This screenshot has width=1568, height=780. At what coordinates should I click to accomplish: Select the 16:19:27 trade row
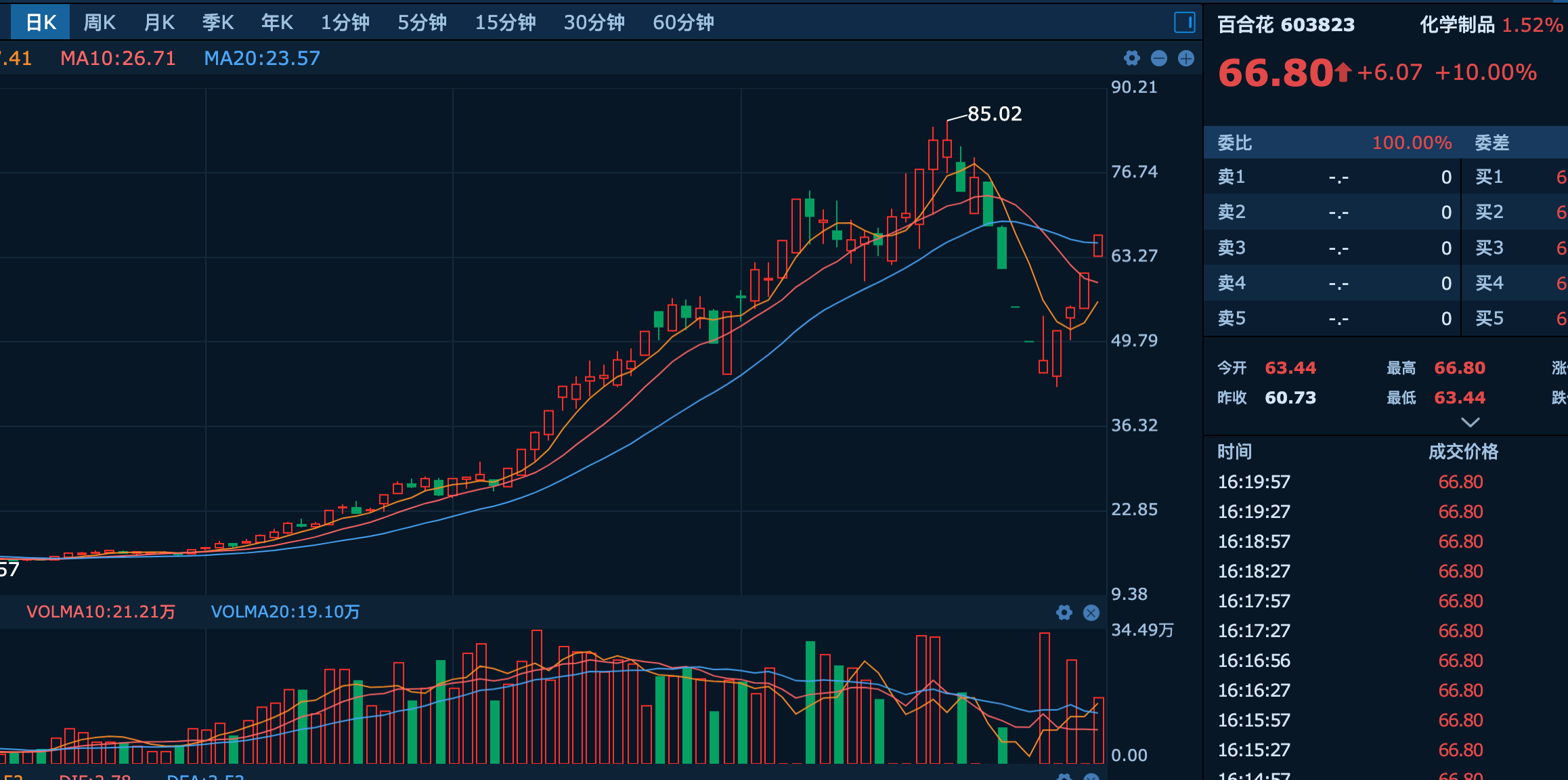(x=1386, y=512)
